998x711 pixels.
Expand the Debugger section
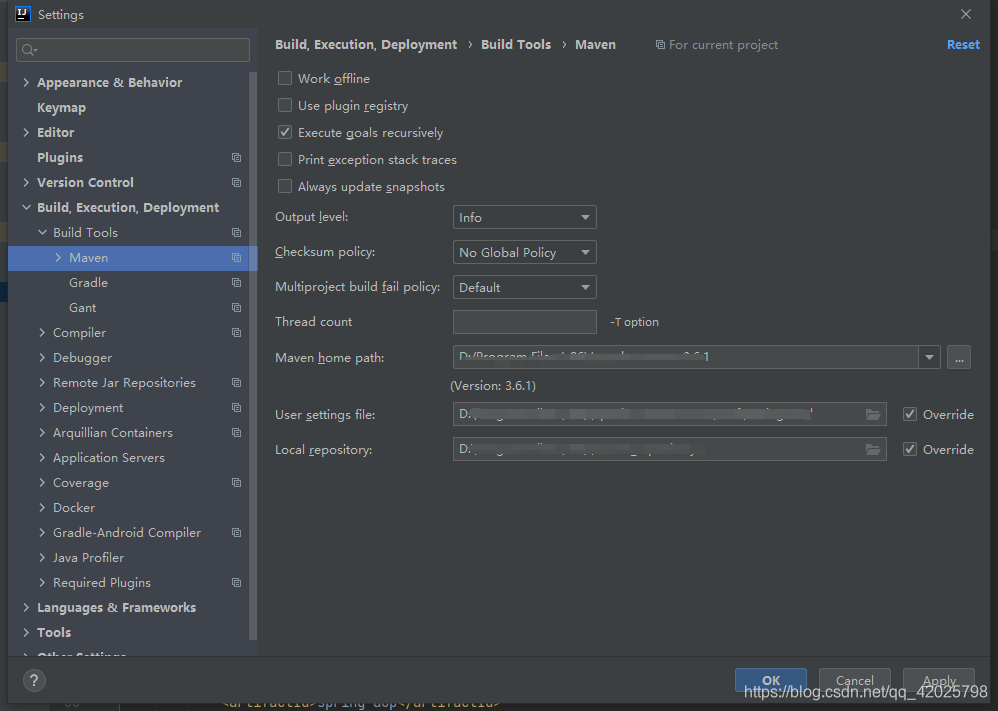click(42, 357)
